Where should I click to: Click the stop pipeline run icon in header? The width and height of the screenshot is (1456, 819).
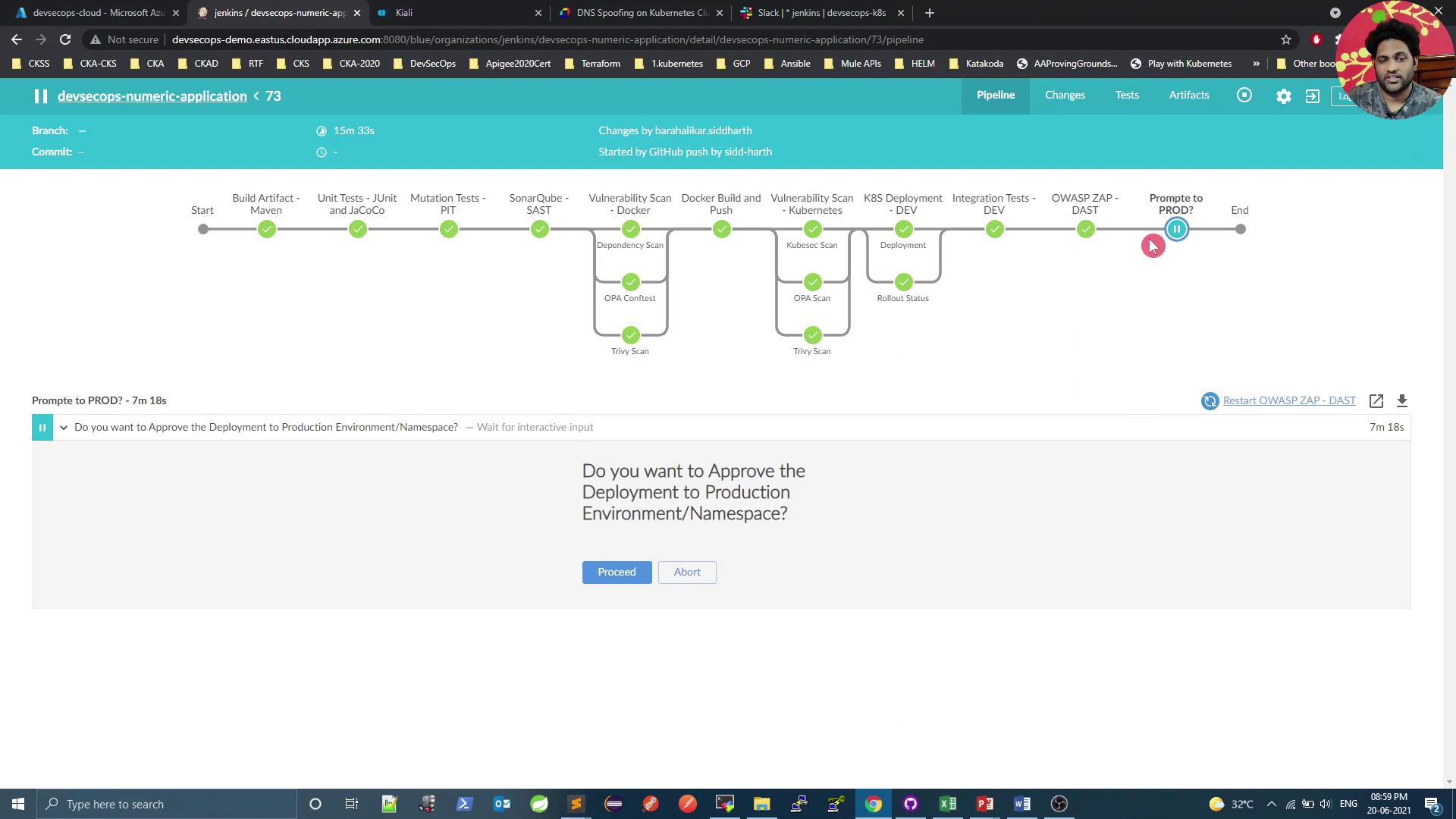[x=1244, y=96]
